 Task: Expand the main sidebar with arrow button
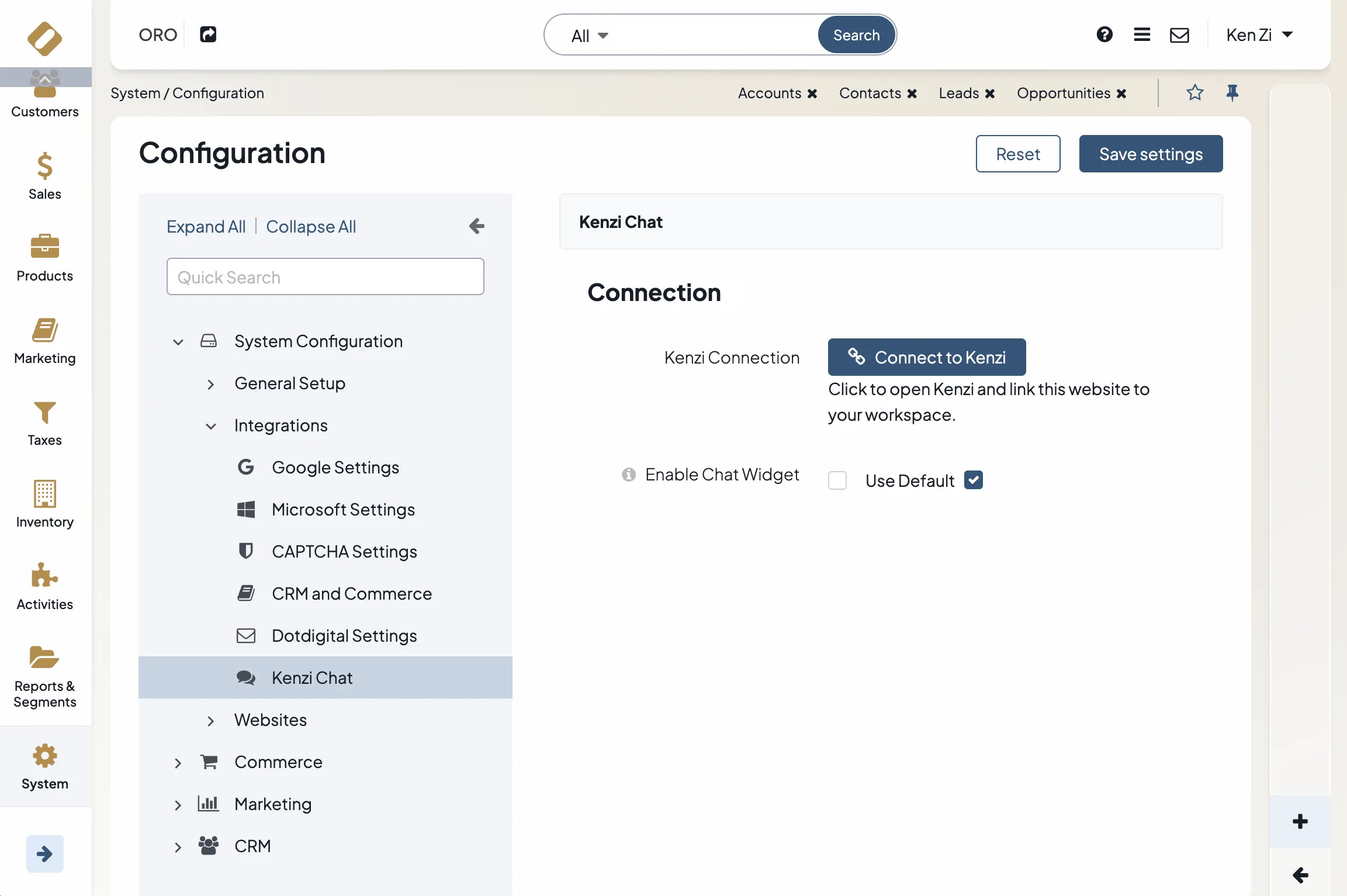tap(45, 854)
